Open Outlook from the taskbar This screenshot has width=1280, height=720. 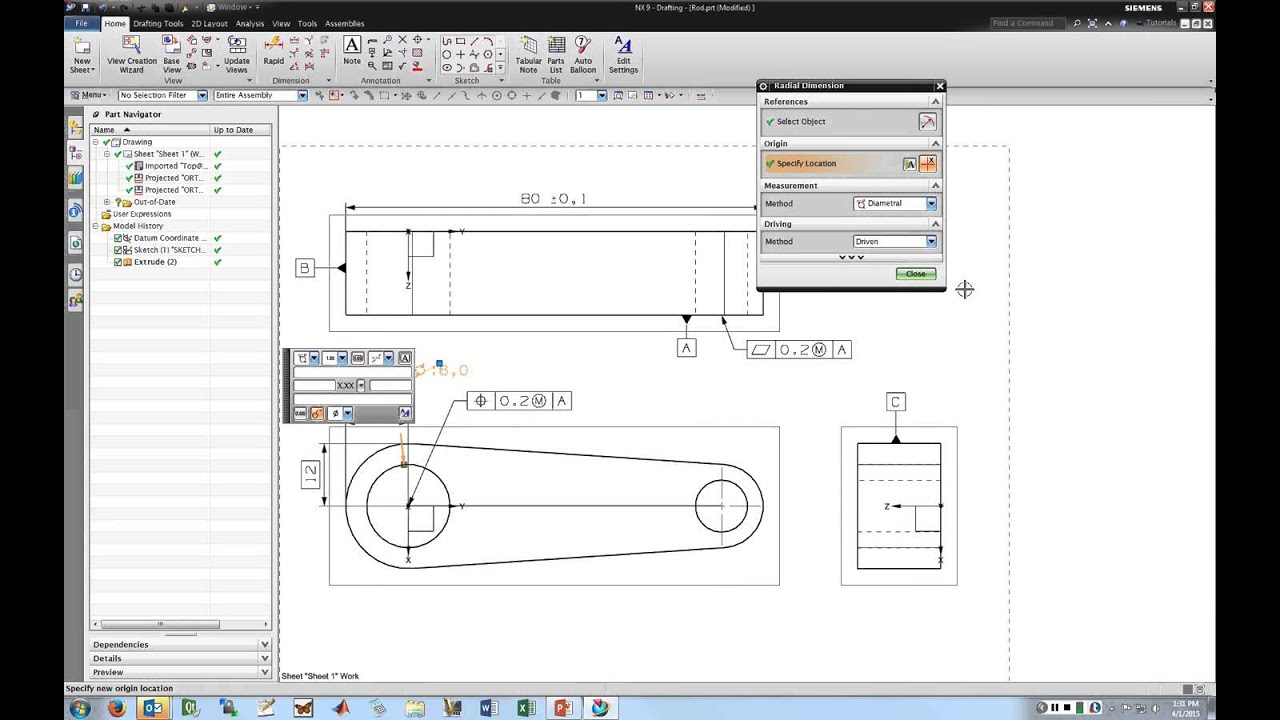154,708
